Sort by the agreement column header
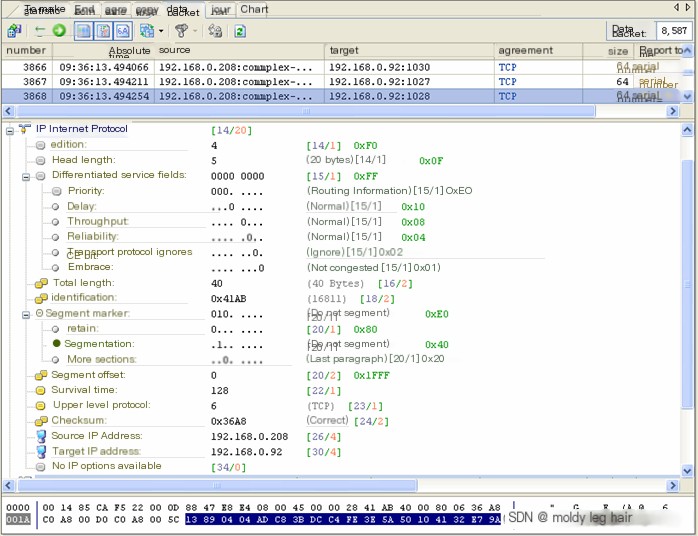Image resolution: width=698 pixels, height=536 pixels. [x=539, y=50]
